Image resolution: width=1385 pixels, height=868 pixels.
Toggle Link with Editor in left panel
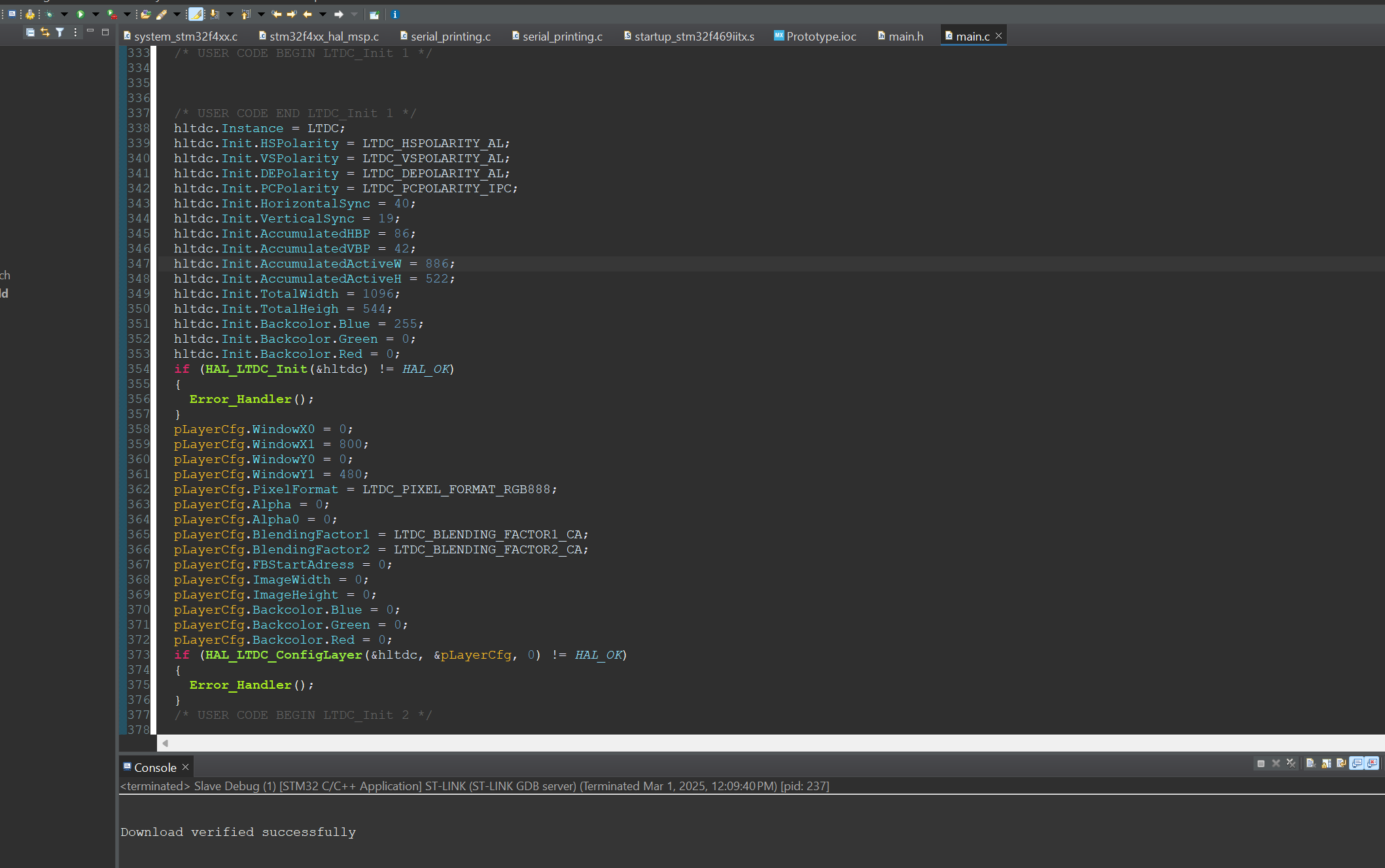point(45,32)
